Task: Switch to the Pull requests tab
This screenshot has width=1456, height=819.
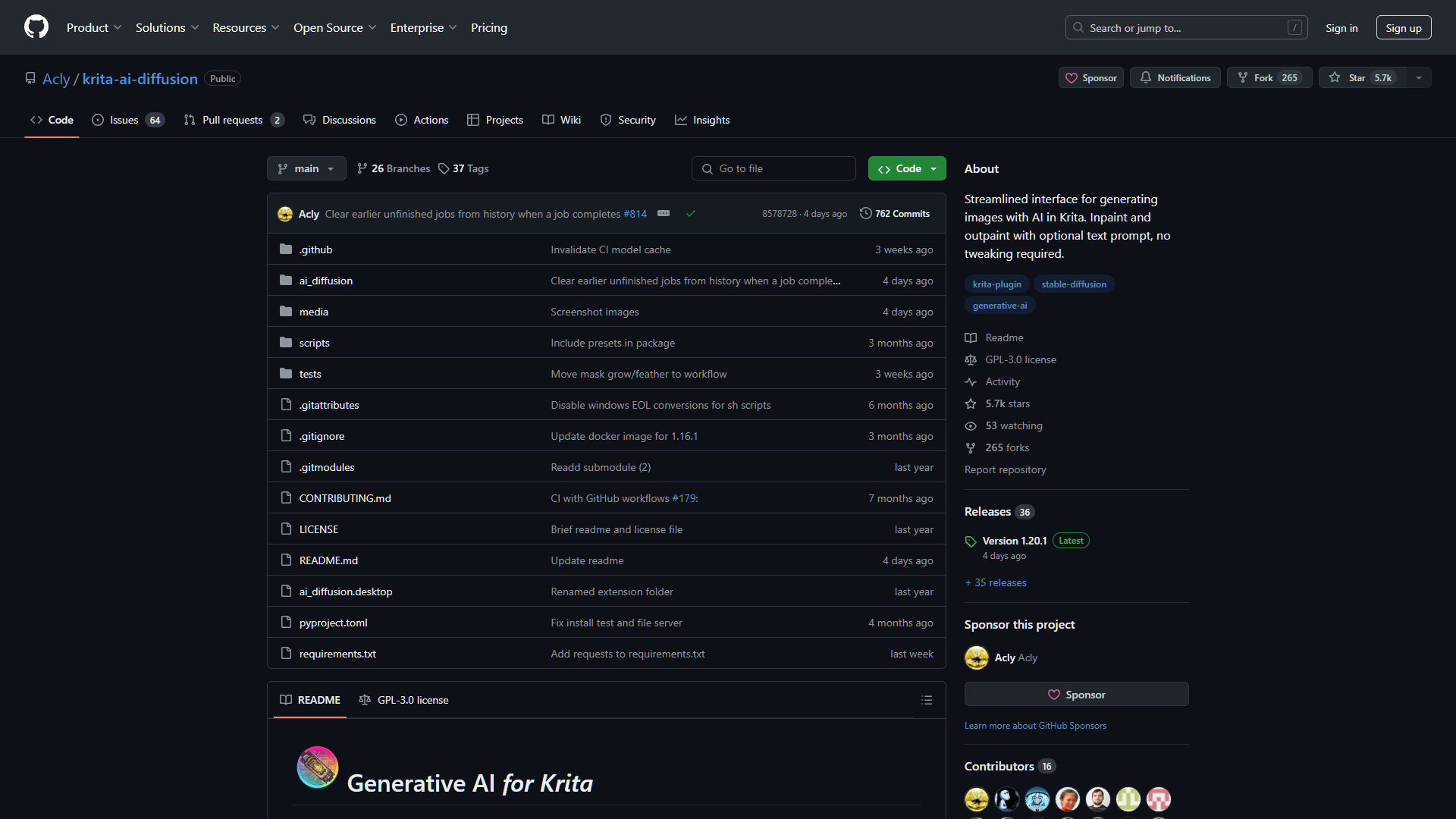Action: [233, 120]
